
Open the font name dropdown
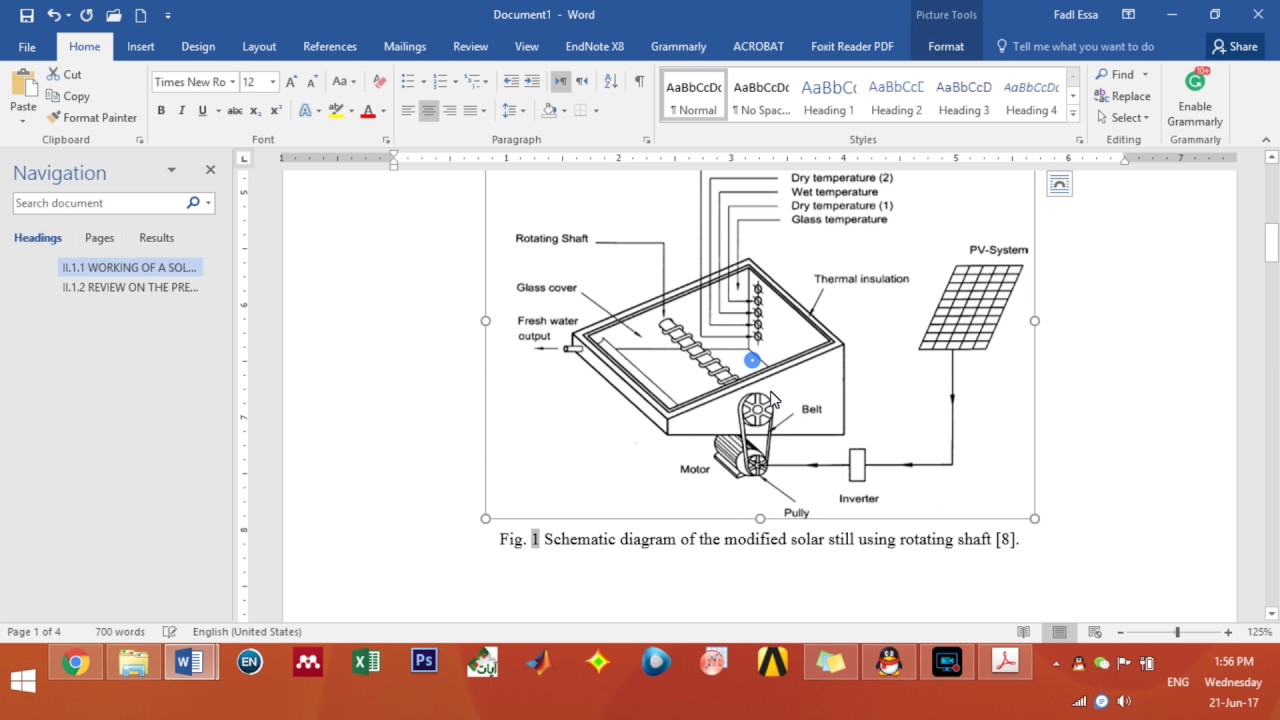pos(233,82)
